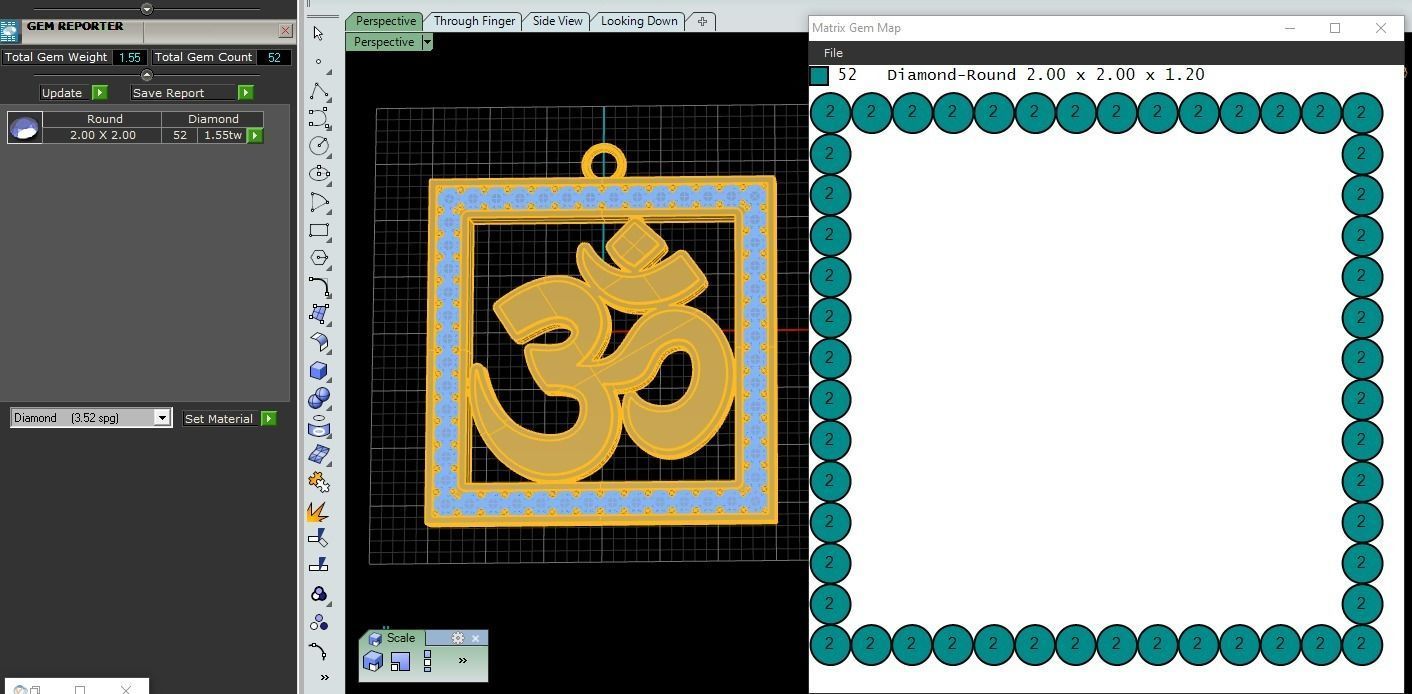Select the pipe/tube solid tool
The width and height of the screenshot is (1412, 694).
pyautogui.click(x=319, y=426)
